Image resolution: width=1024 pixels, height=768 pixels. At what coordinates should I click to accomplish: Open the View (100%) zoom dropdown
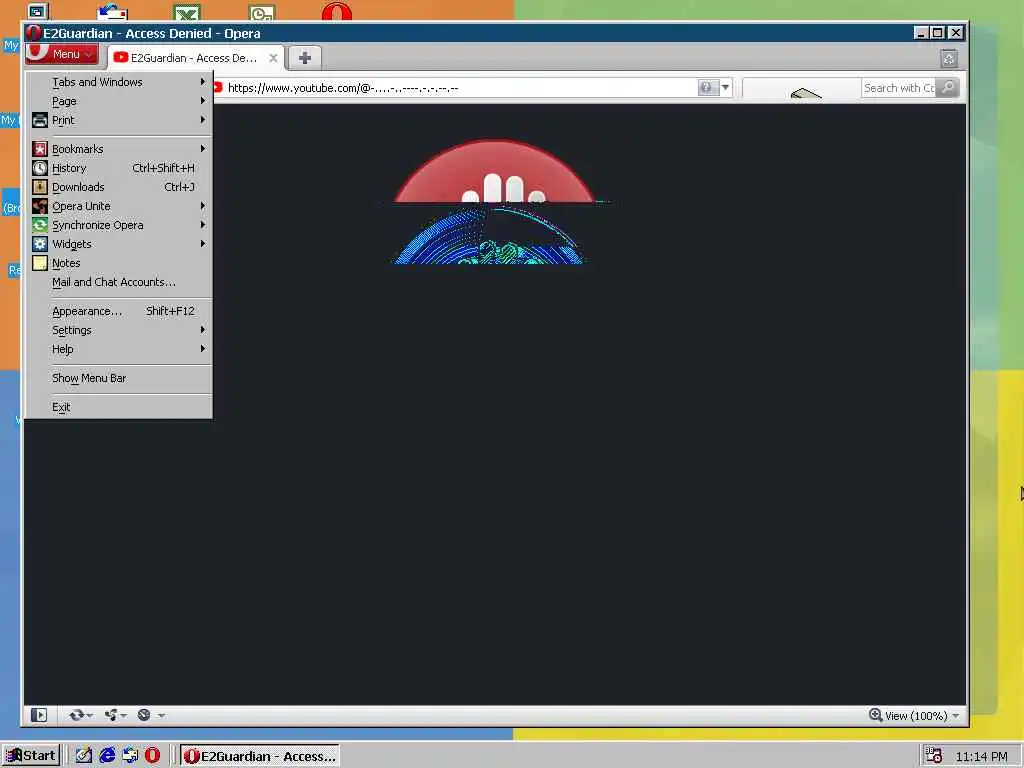pyautogui.click(x=914, y=716)
